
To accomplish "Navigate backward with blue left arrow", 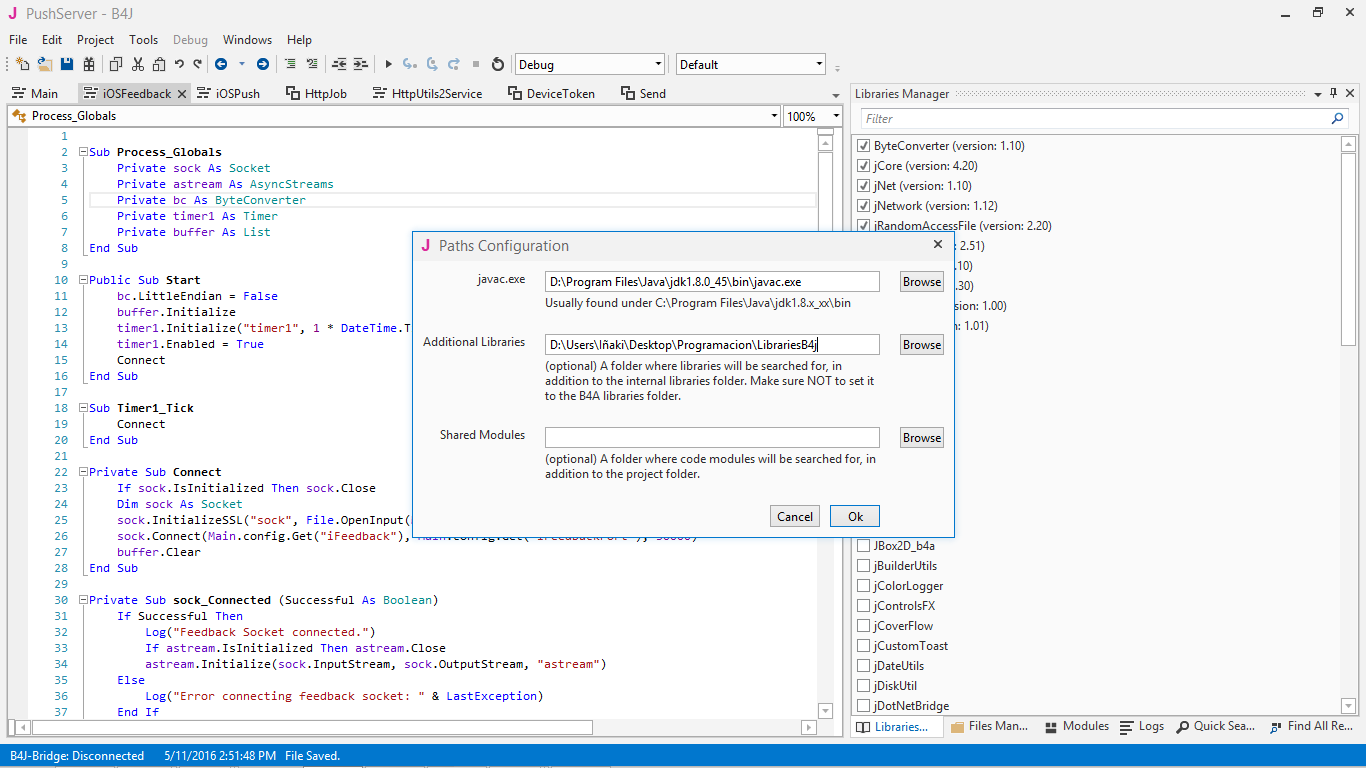I will coord(221,64).
